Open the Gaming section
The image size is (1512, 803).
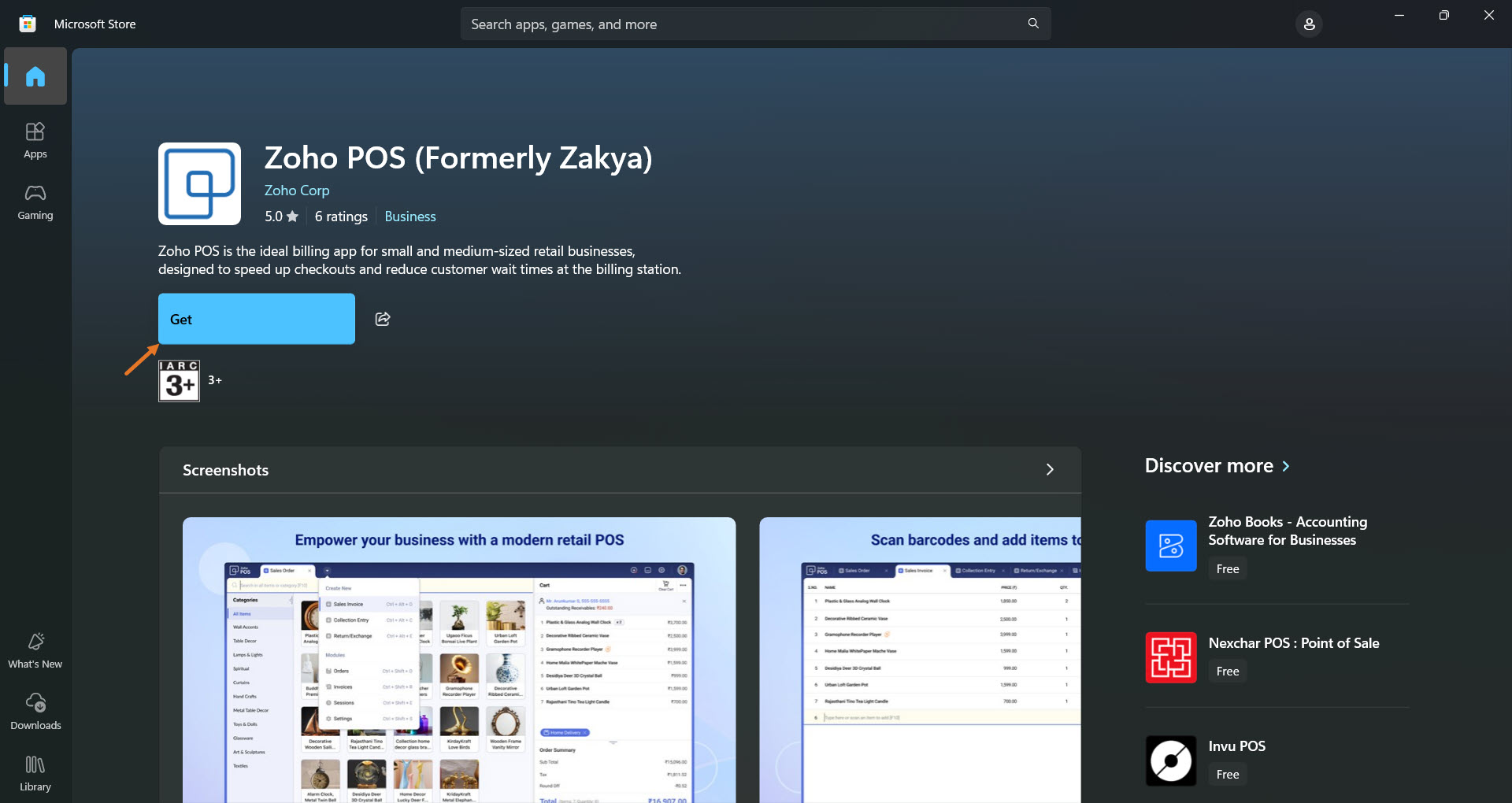click(x=35, y=202)
